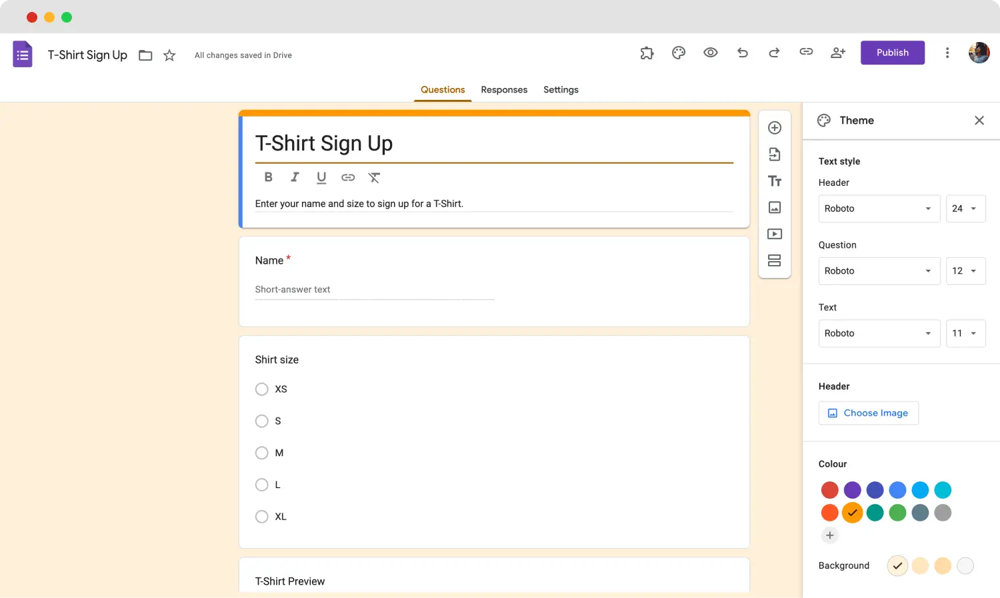
Task: Preview the form
Action: point(710,52)
